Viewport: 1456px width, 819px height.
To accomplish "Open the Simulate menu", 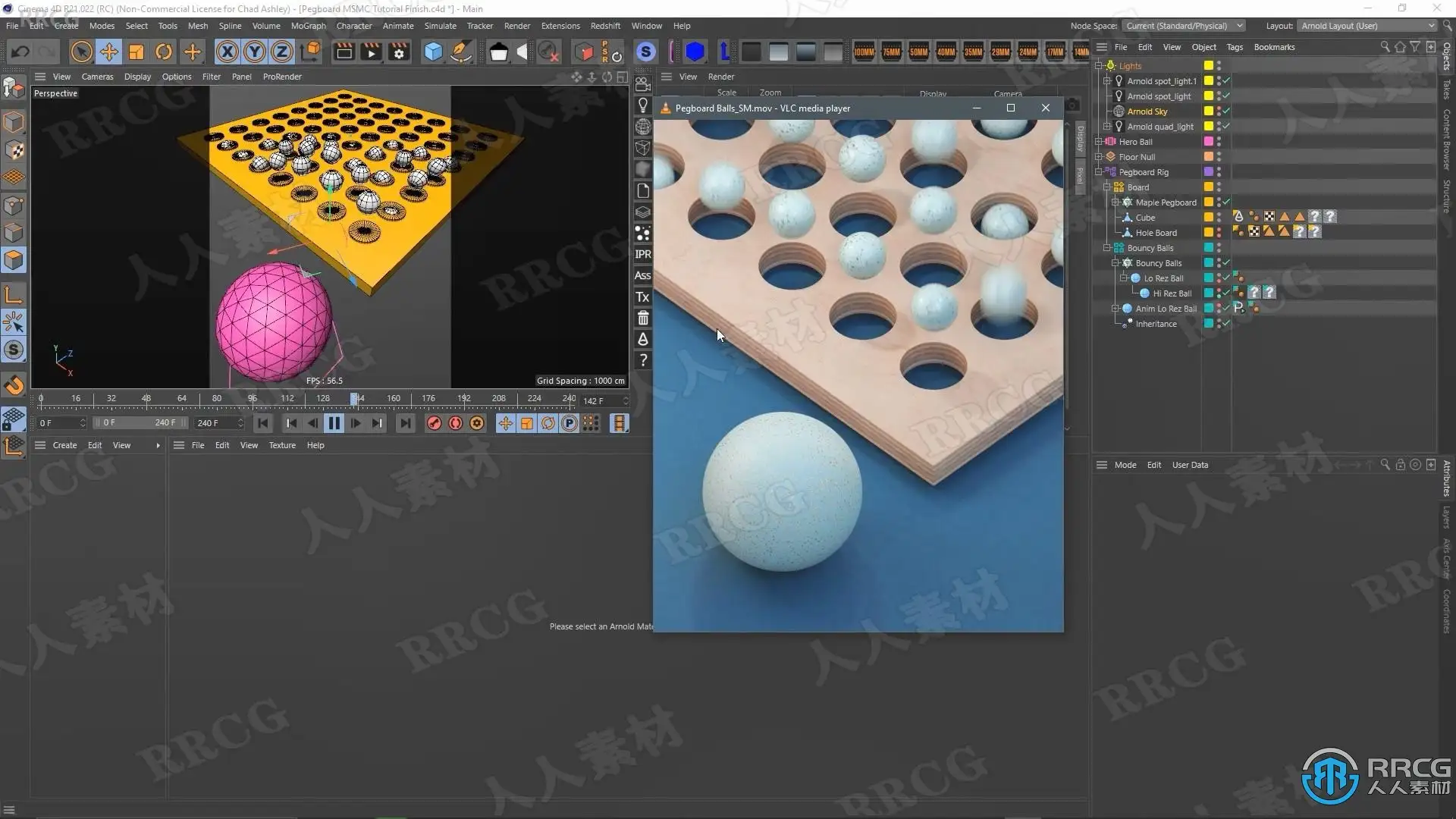I will (x=440, y=26).
